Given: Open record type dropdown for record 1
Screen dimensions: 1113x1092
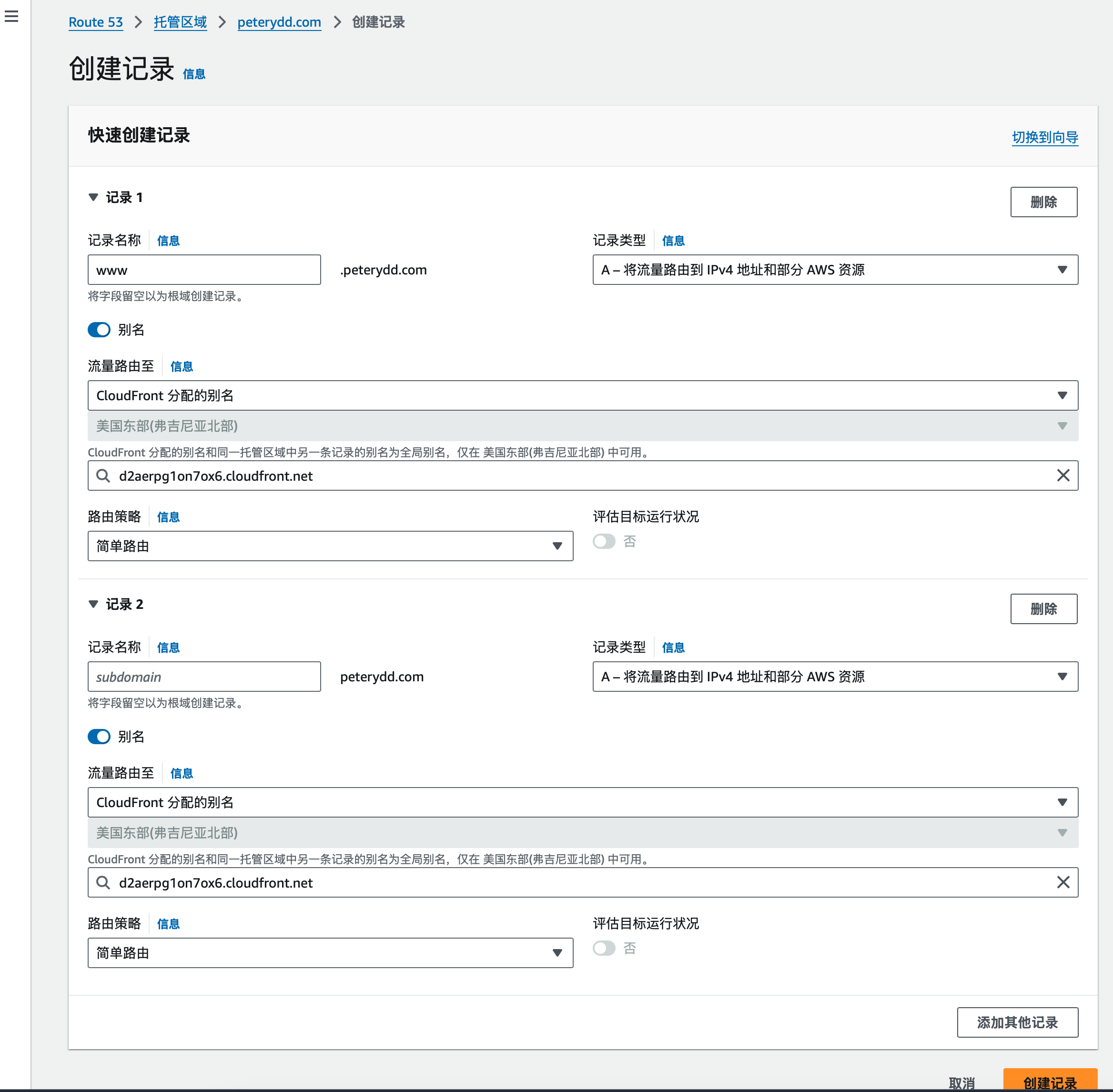Looking at the screenshot, I should point(835,270).
